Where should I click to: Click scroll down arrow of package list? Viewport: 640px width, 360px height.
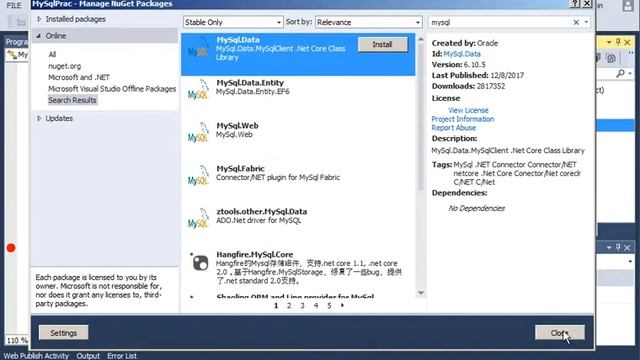pos(421,293)
